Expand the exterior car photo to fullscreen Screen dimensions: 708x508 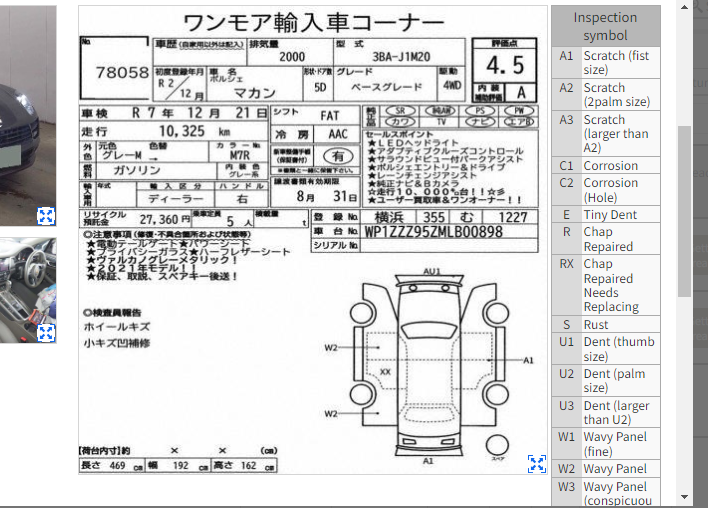(46, 216)
